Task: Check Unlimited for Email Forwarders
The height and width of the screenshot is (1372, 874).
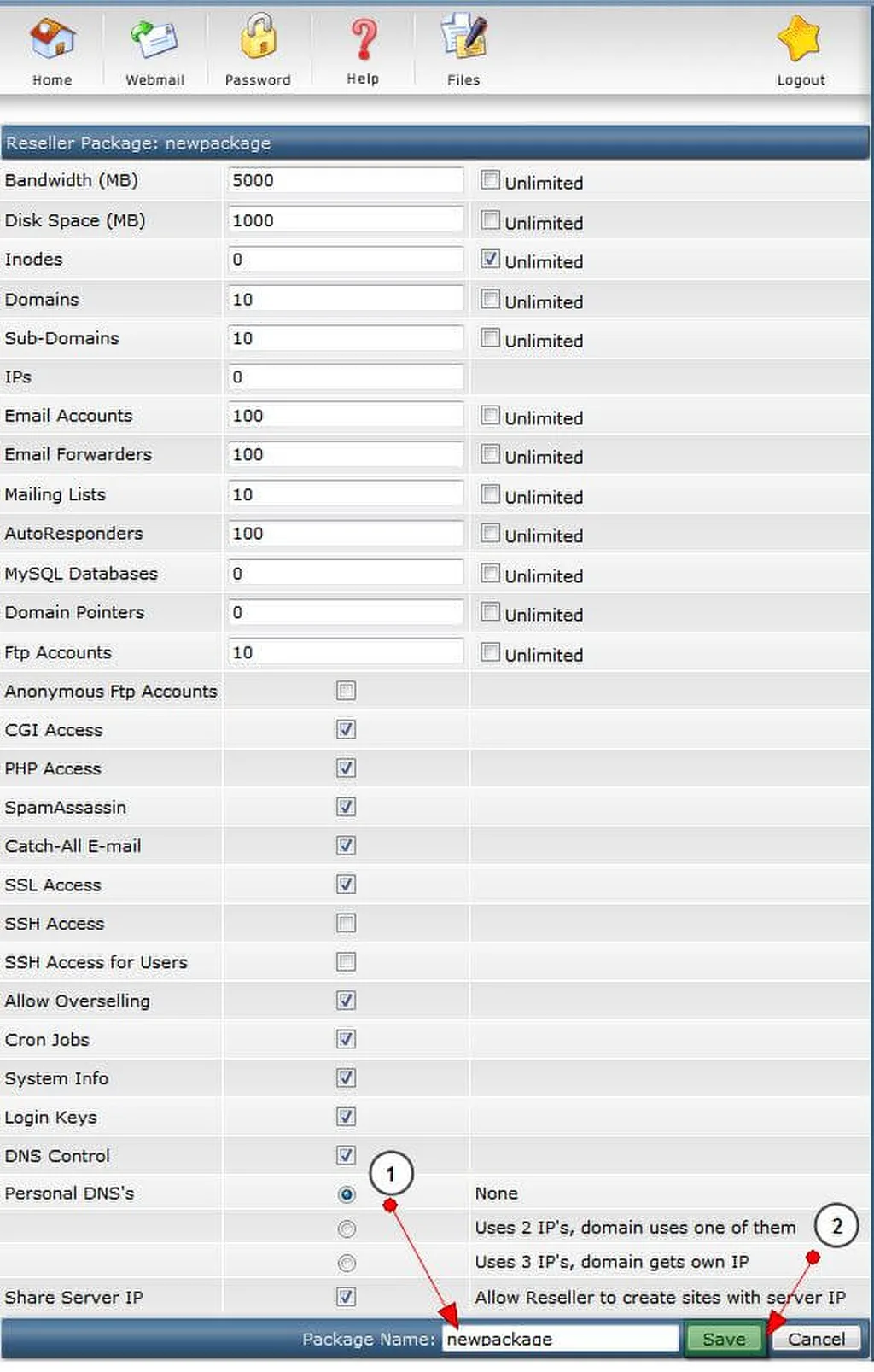Action: (490, 453)
